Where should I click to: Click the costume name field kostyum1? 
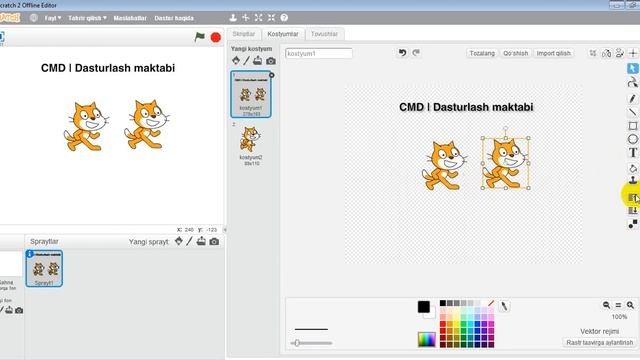coord(319,53)
